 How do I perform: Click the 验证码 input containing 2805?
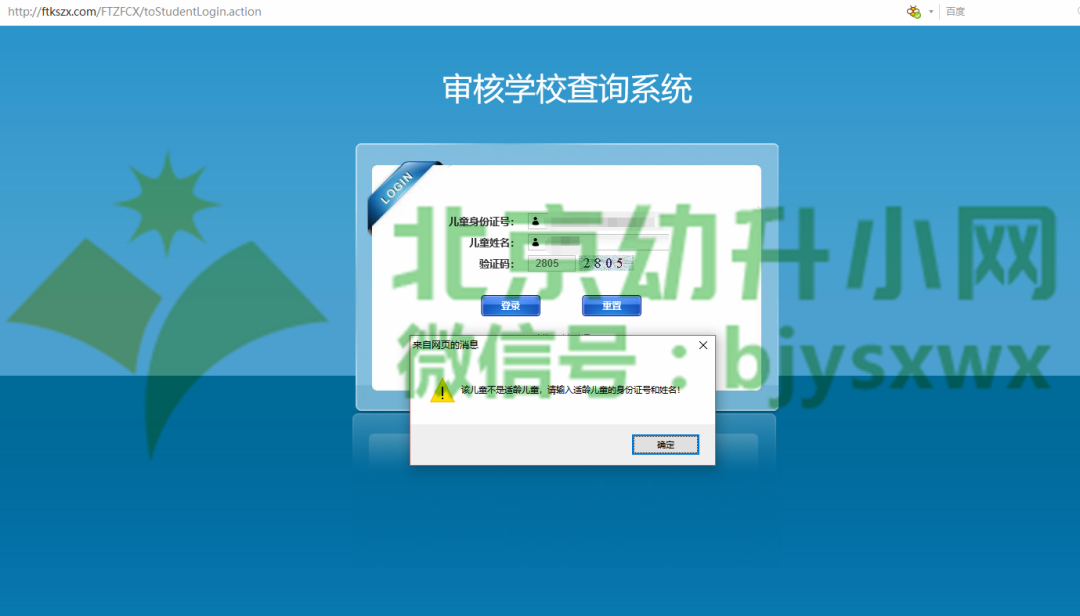click(550, 264)
